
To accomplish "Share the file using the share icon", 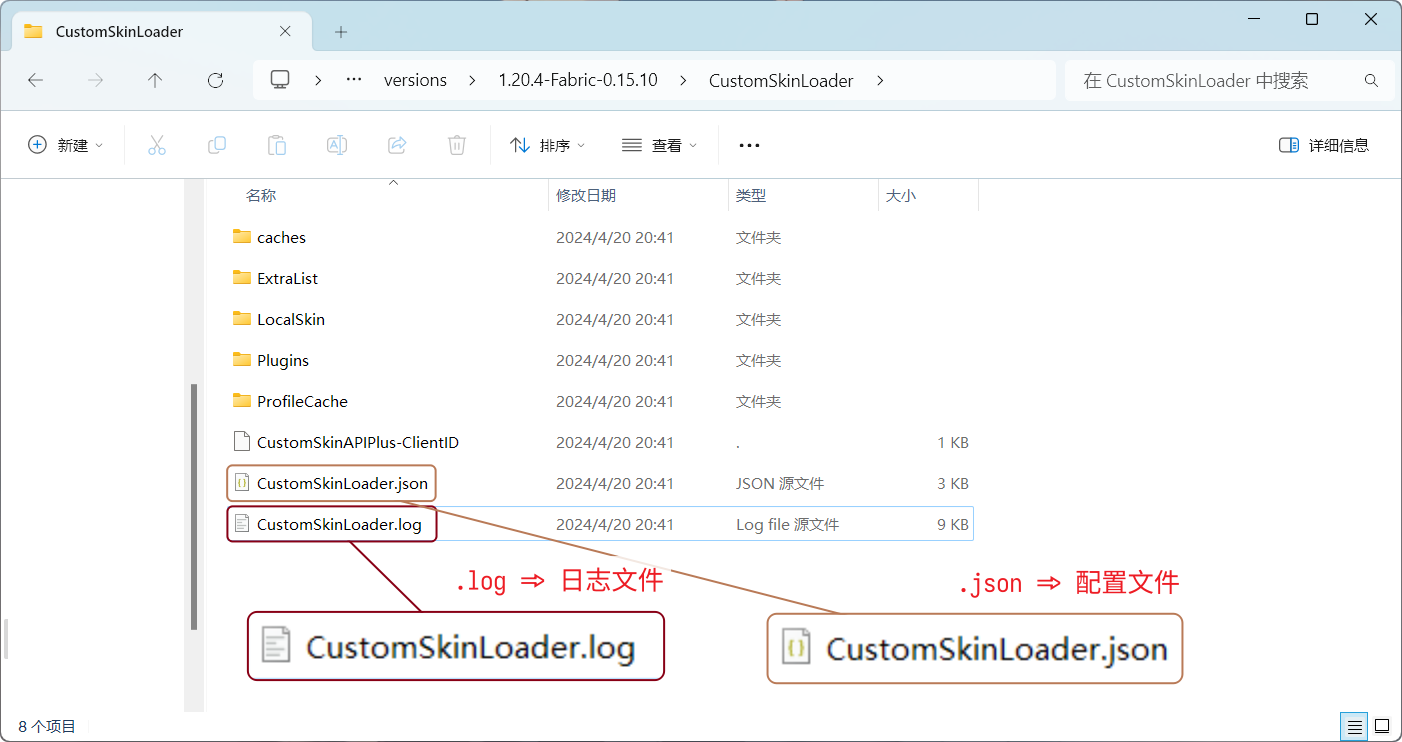I will 396,144.
